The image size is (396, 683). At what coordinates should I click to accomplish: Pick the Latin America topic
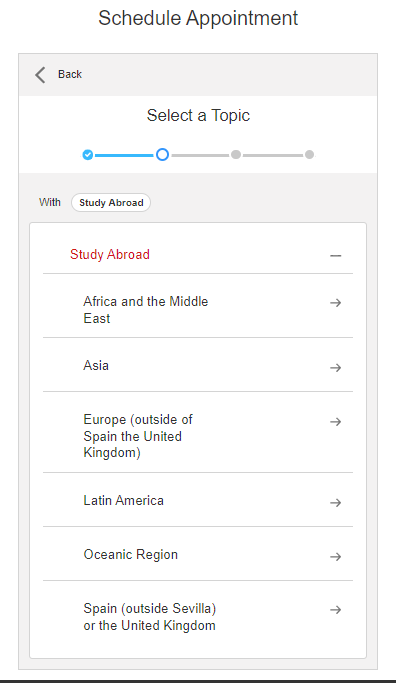pos(198,500)
